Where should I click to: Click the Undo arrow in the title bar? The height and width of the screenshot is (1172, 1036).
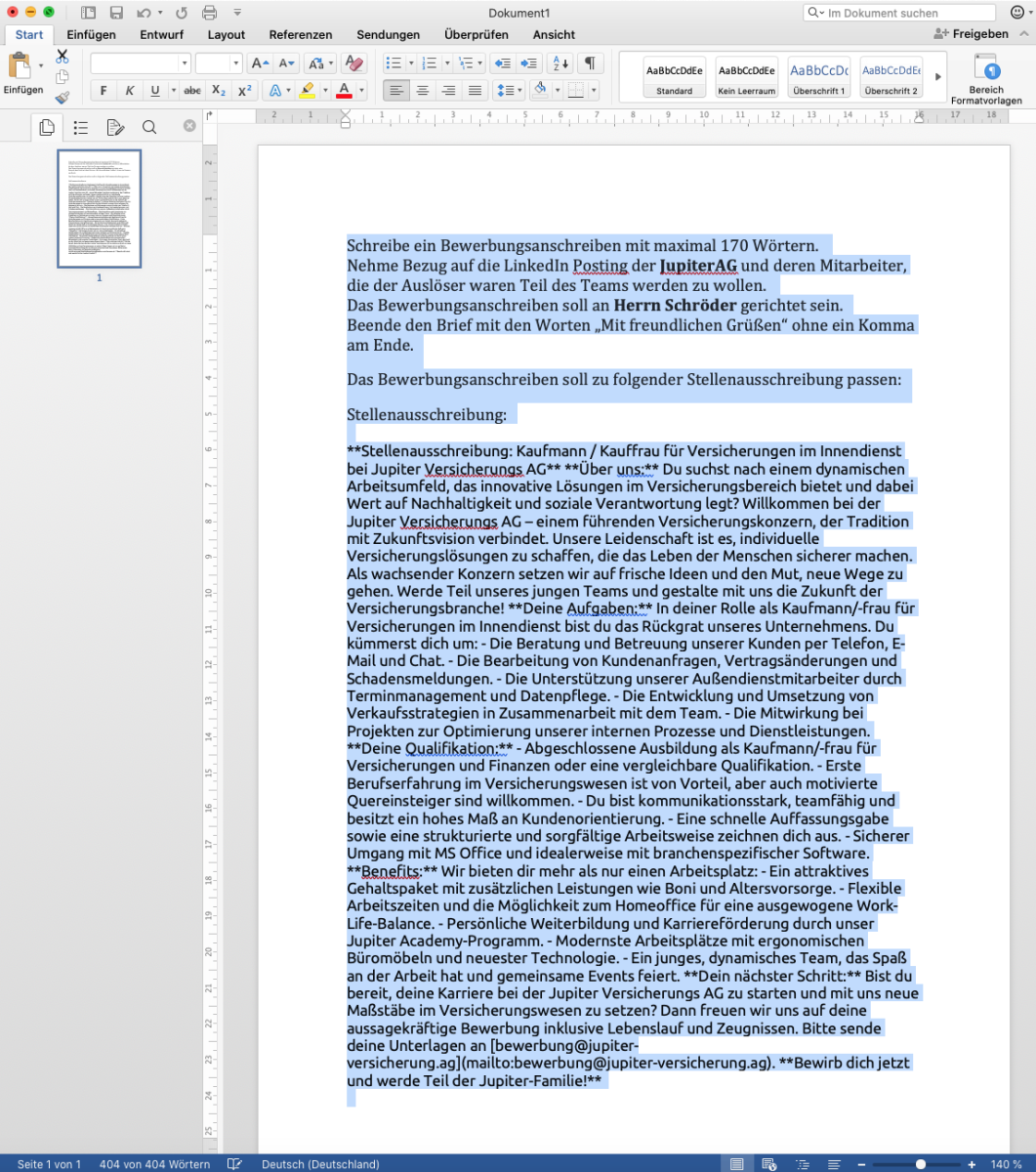(x=145, y=13)
